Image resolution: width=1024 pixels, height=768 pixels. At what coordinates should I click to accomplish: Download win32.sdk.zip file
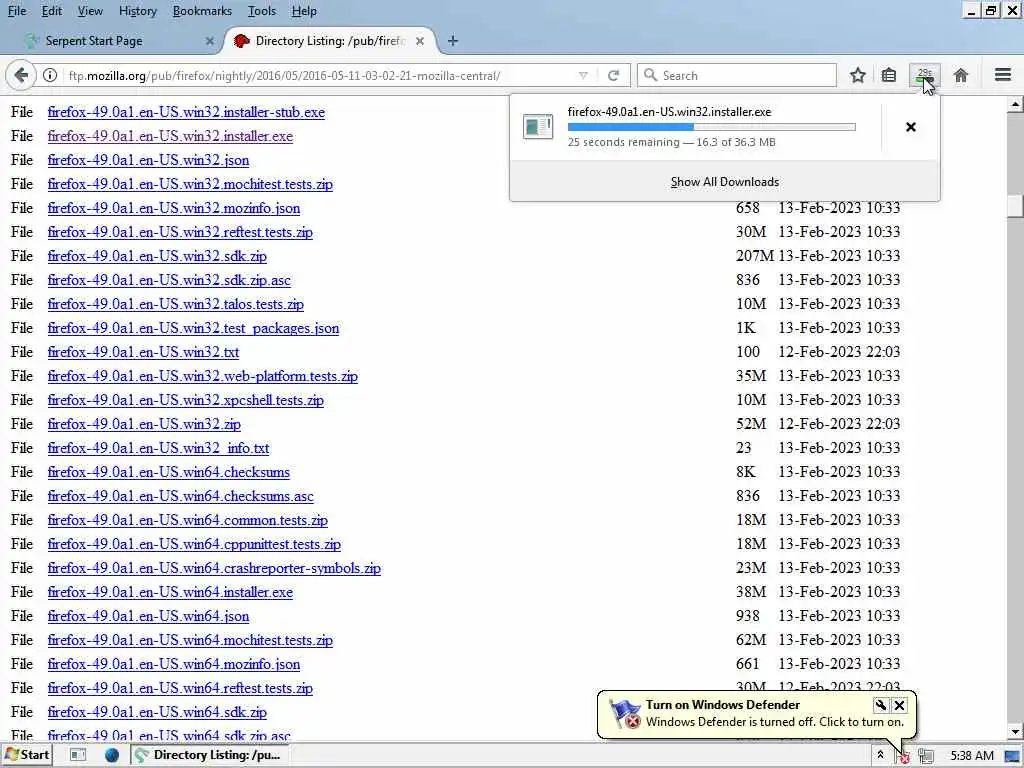(157, 256)
